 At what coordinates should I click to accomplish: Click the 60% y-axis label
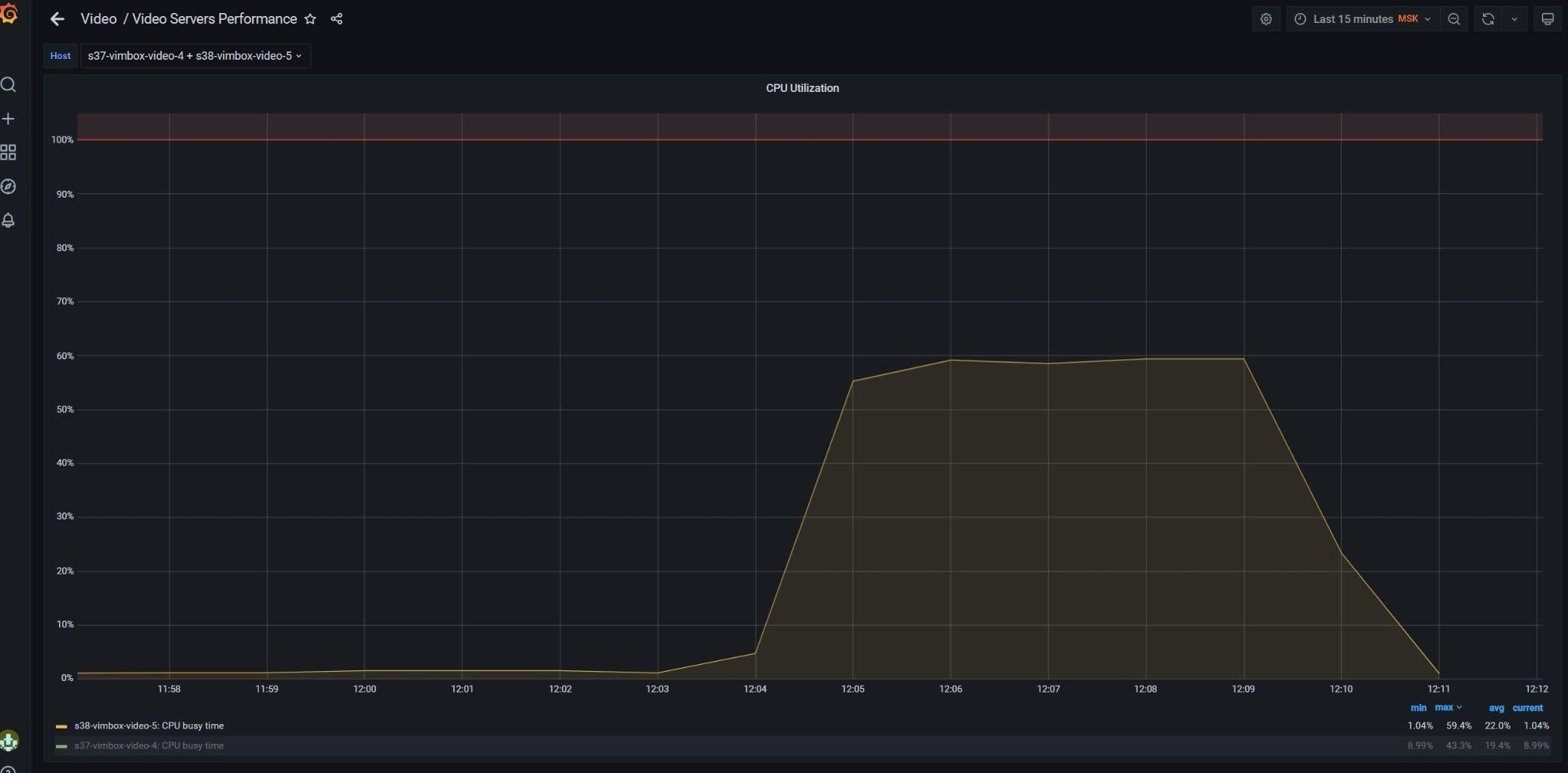[65, 356]
